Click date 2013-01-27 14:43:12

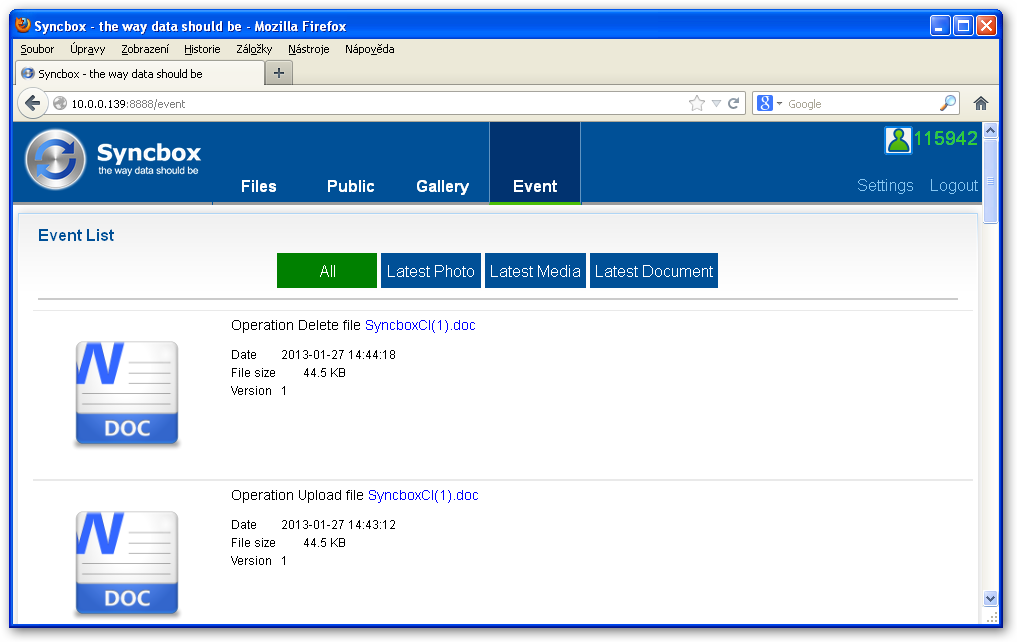[x=339, y=525]
